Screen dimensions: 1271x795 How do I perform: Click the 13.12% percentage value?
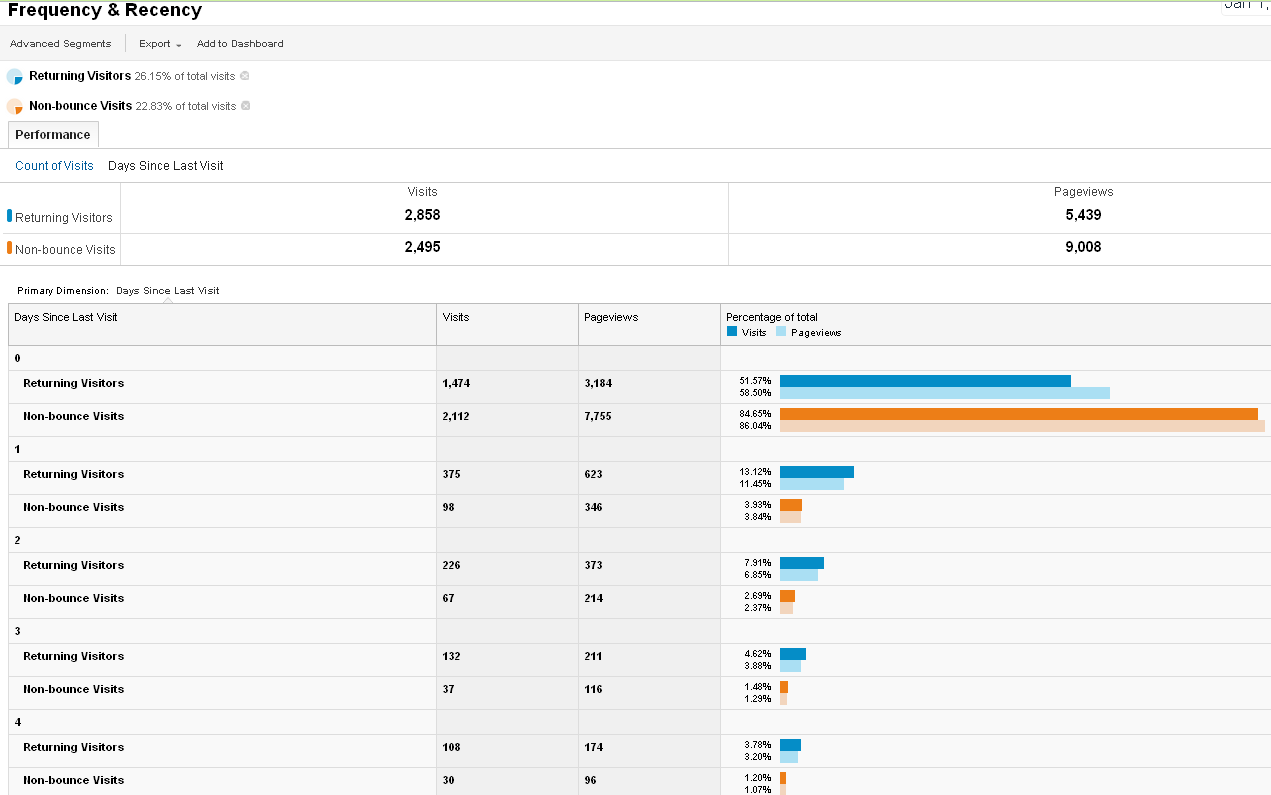[x=755, y=472]
